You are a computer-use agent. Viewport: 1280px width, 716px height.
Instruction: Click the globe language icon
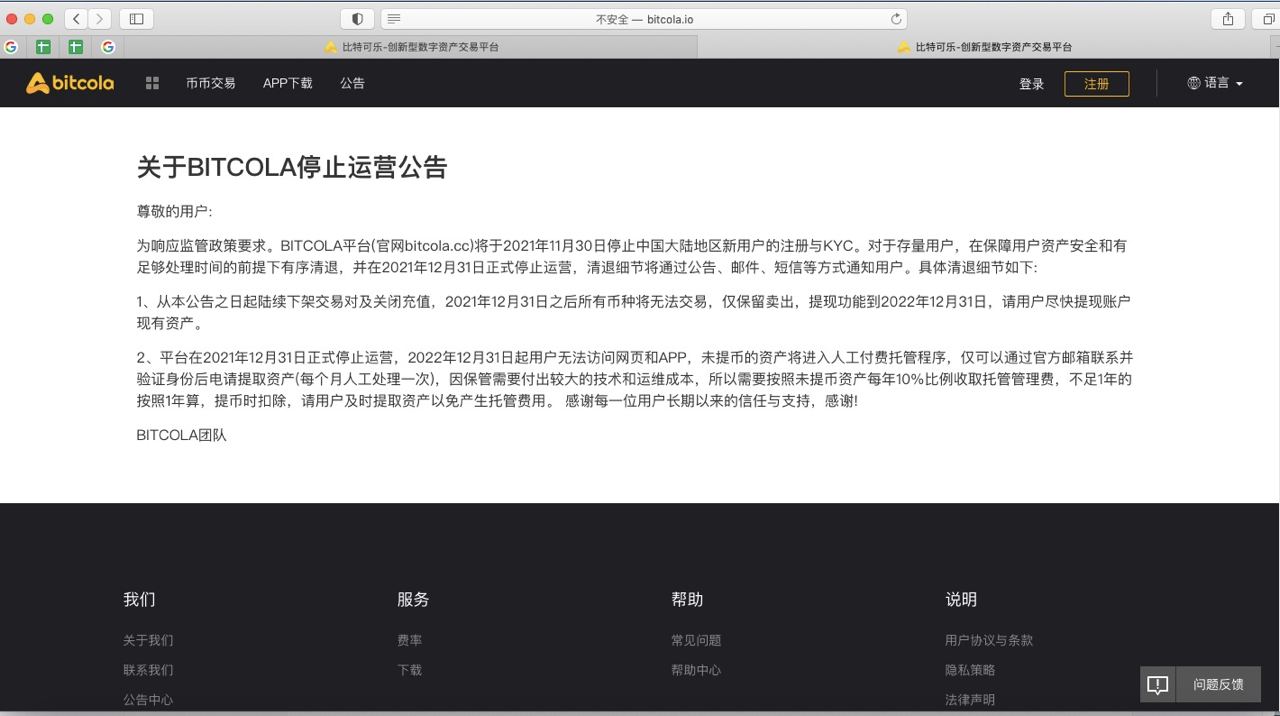point(1193,83)
